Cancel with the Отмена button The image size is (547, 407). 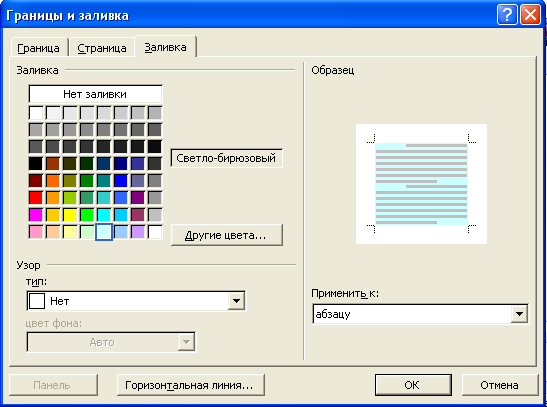coord(499,385)
